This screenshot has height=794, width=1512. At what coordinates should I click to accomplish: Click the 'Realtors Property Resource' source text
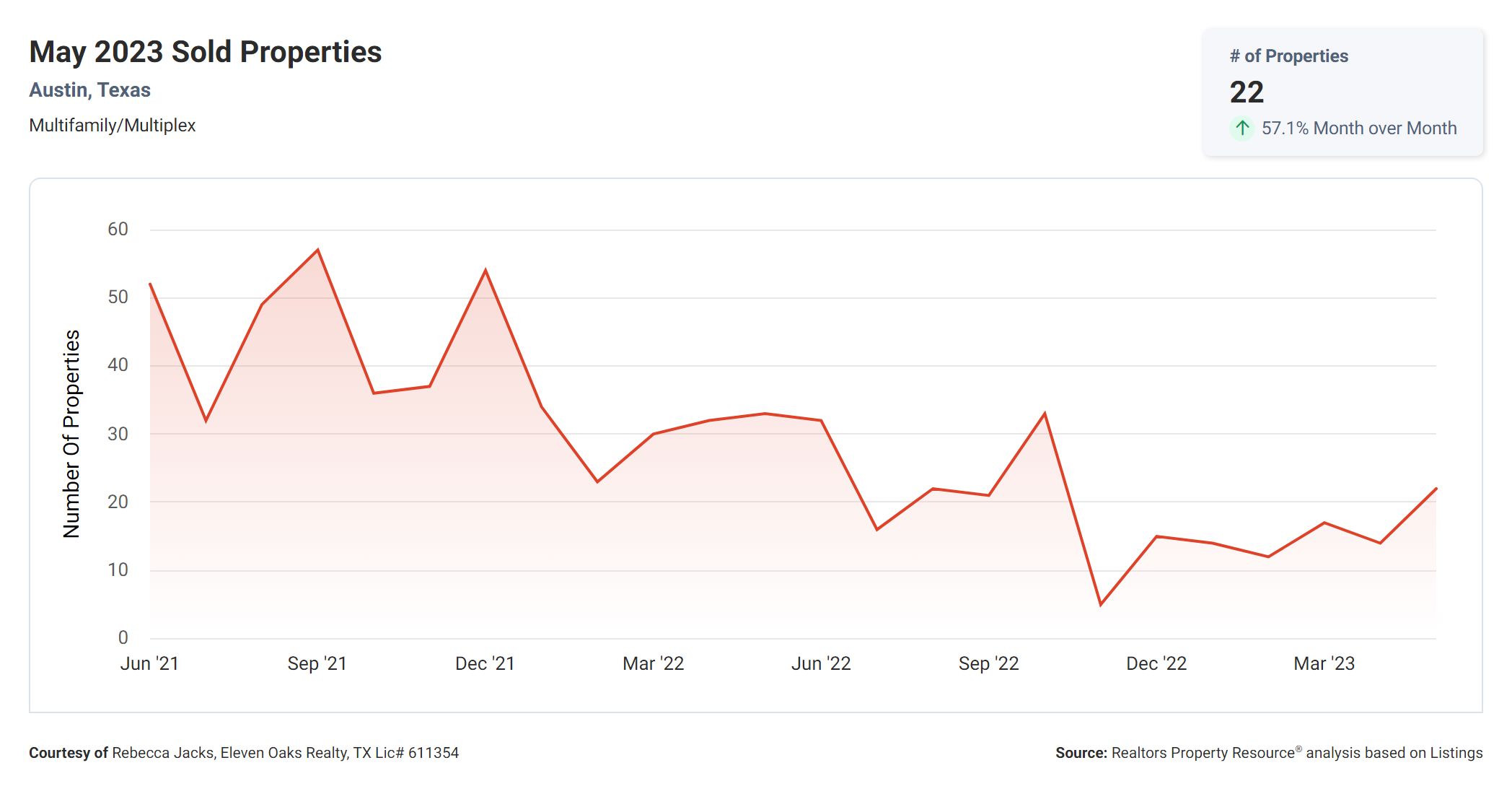(x=1203, y=753)
